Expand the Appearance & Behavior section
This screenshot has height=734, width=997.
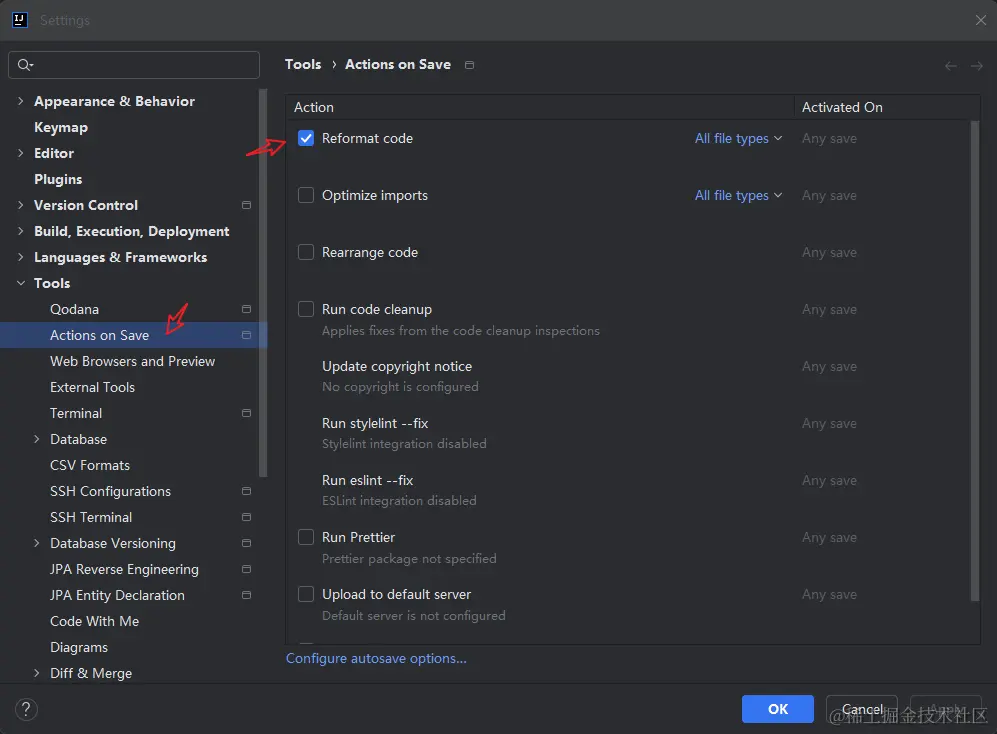click(21, 101)
